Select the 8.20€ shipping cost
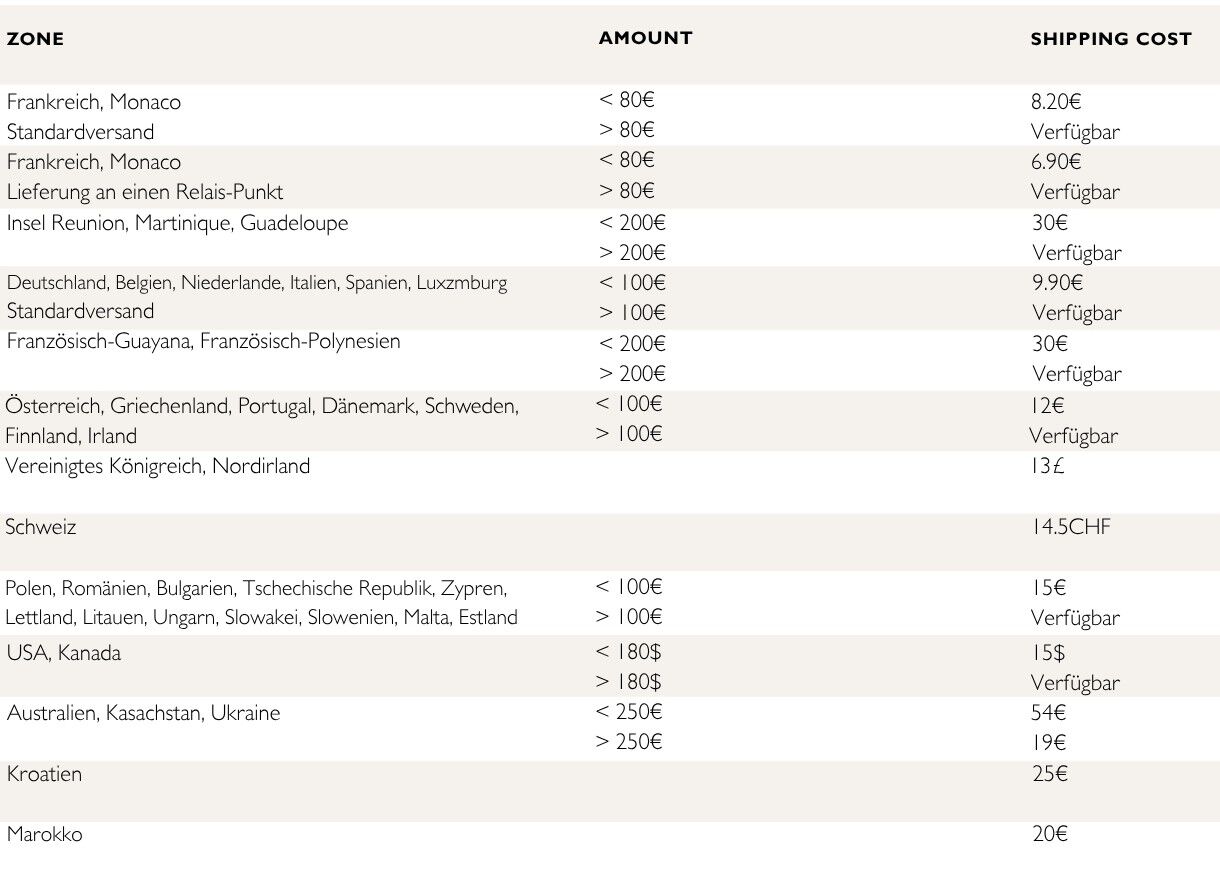The image size is (1220, 875). click(1056, 102)
